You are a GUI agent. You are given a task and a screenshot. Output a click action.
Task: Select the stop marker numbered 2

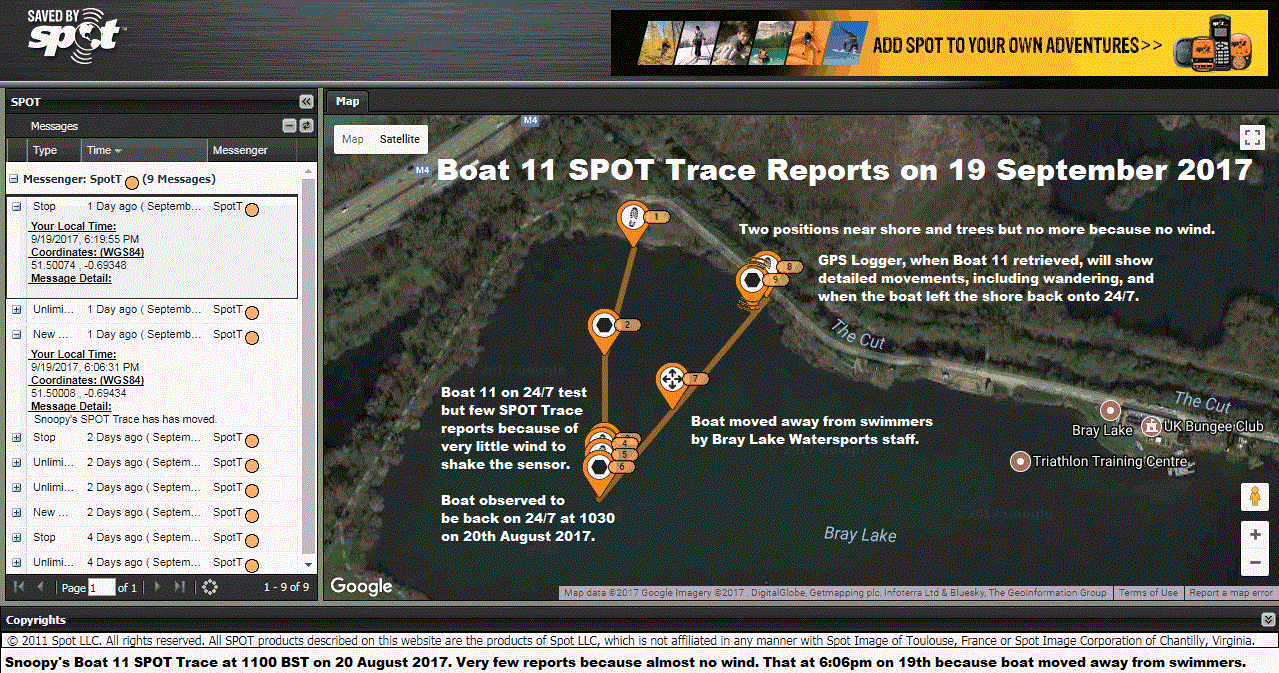(603, 326)
